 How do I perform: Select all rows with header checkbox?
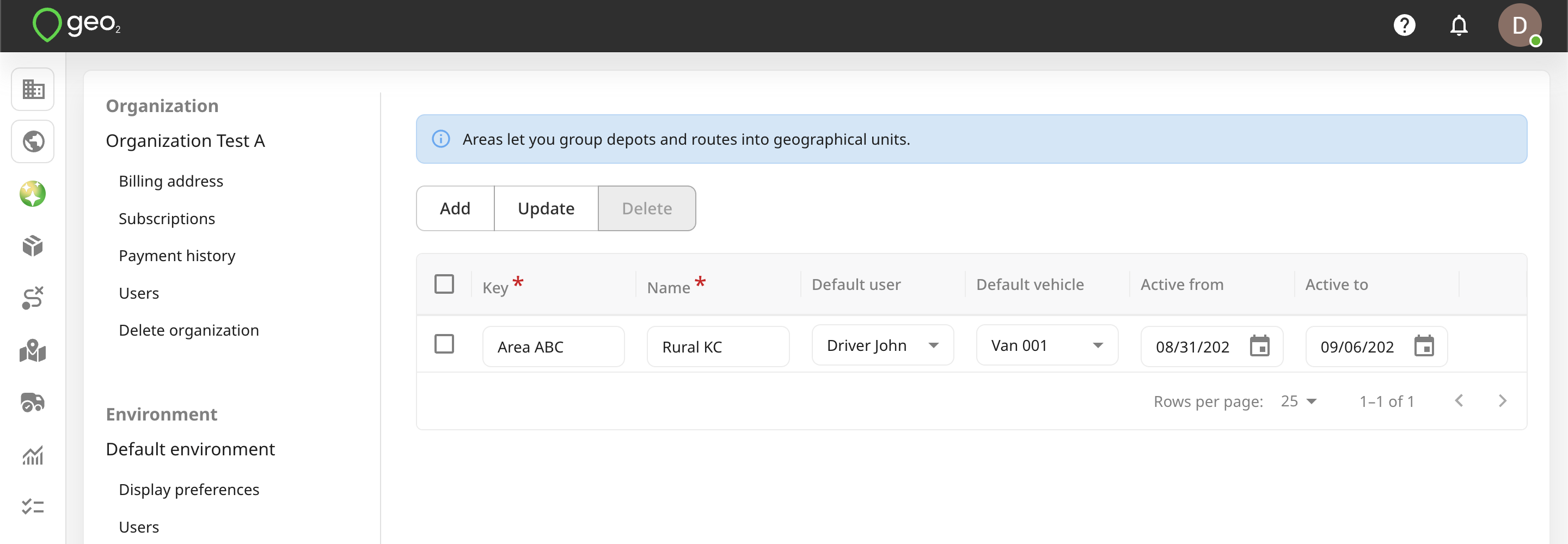(444, 284)
